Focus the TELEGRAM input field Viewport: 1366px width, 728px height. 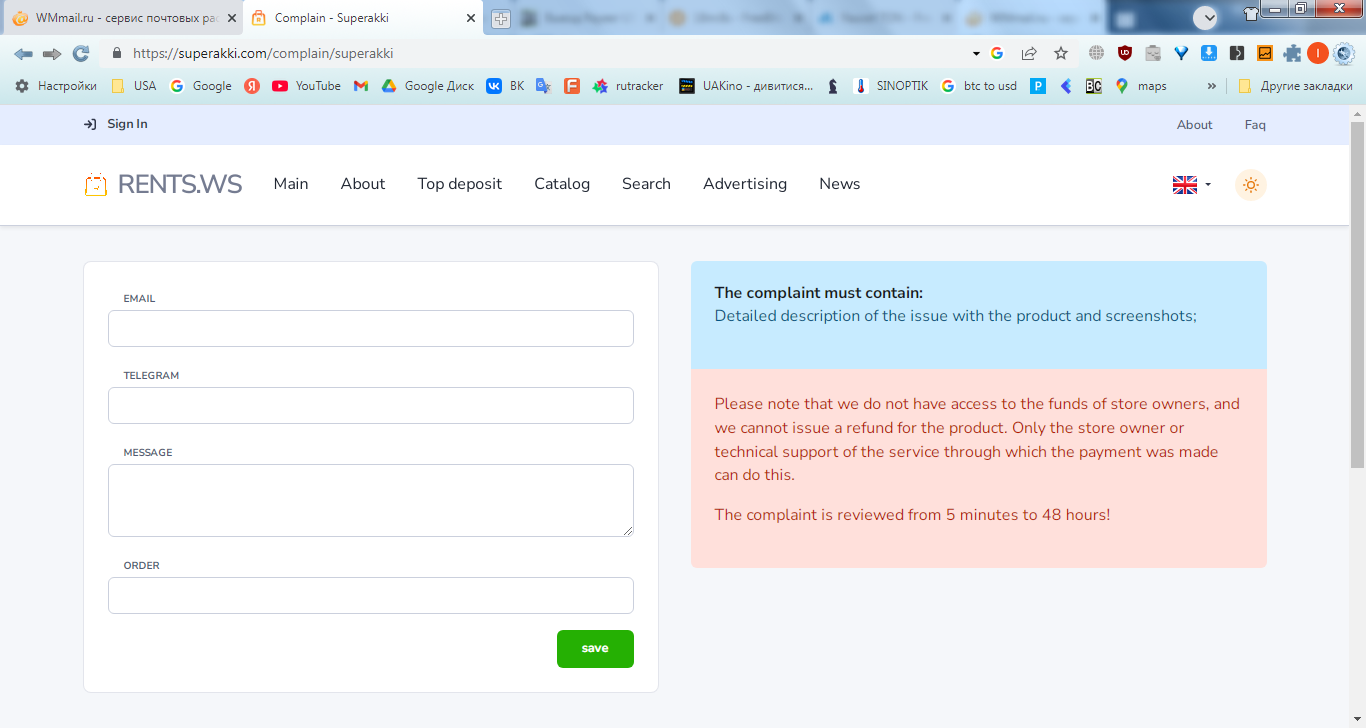pyautogui.click(x=371, y=405)
